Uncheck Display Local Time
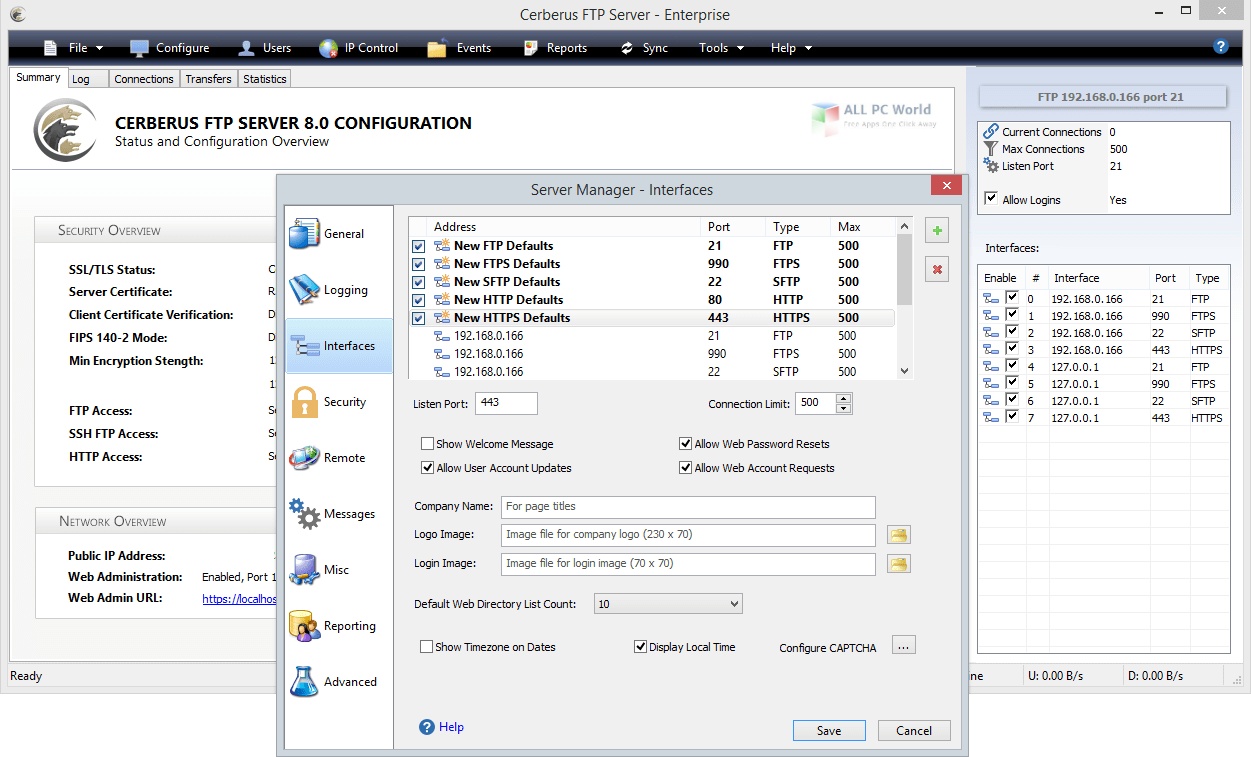This screenshot has width=1251, height=757. click(640, 647)
